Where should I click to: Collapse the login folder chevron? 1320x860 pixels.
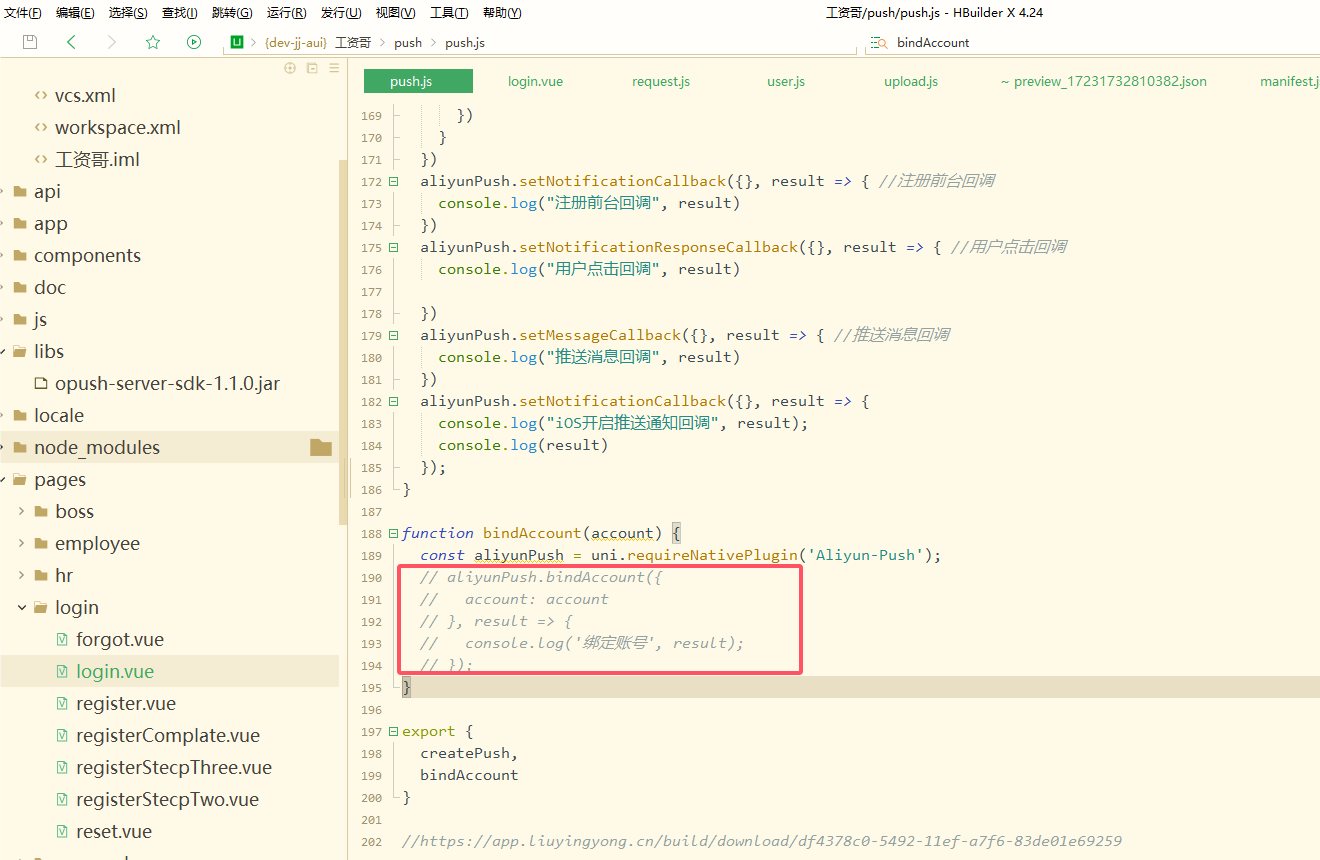coord(21,608)
